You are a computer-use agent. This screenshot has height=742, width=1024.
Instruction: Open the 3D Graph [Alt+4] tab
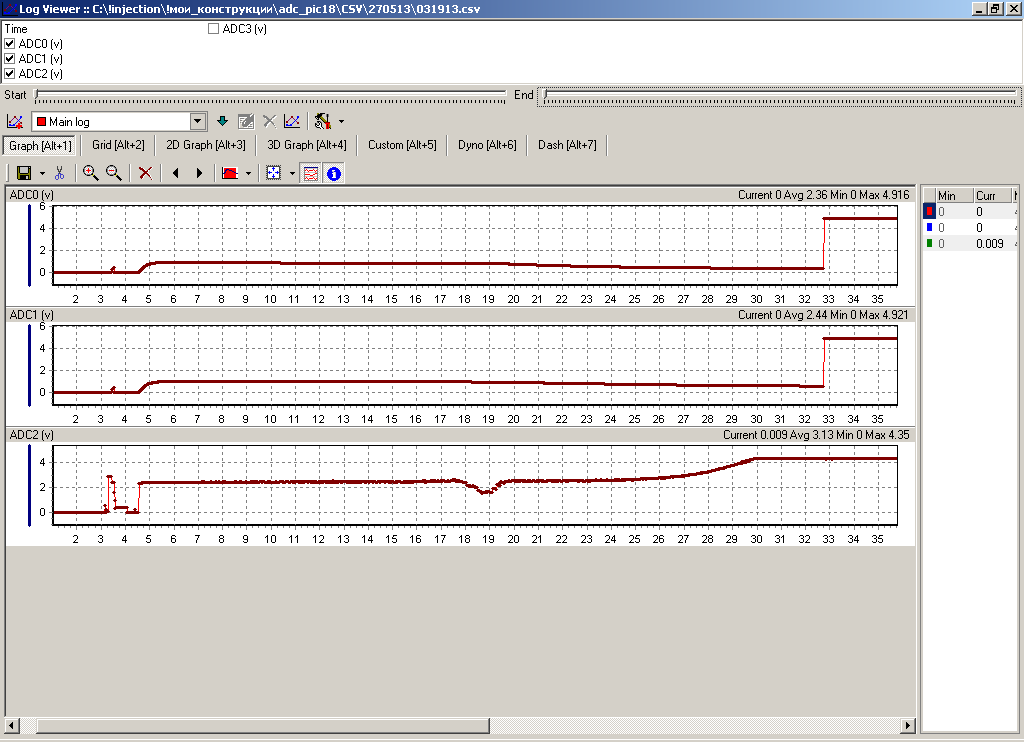pos(307,145)
